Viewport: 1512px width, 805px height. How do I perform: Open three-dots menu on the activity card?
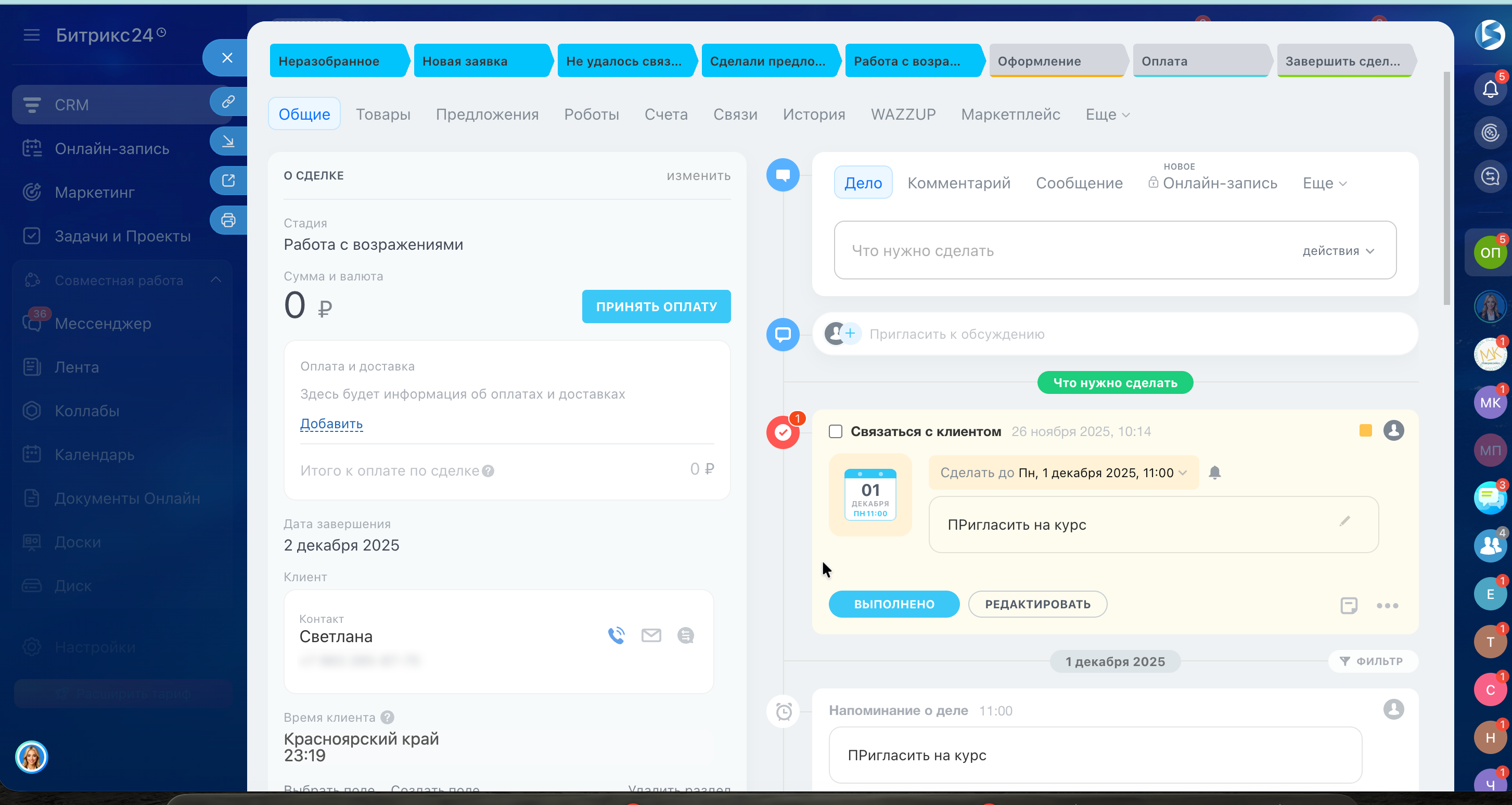[x=1387, y=605]
